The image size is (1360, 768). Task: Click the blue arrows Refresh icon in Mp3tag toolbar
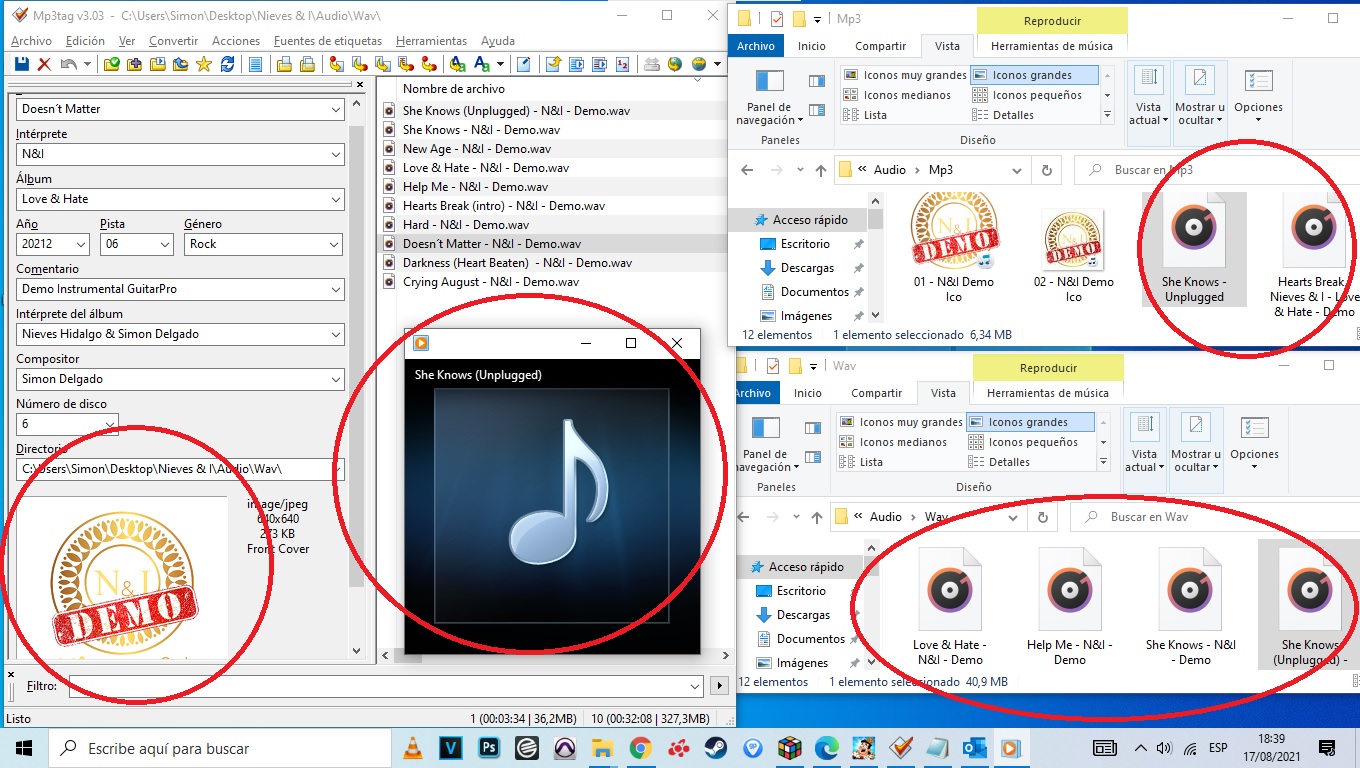228,64
